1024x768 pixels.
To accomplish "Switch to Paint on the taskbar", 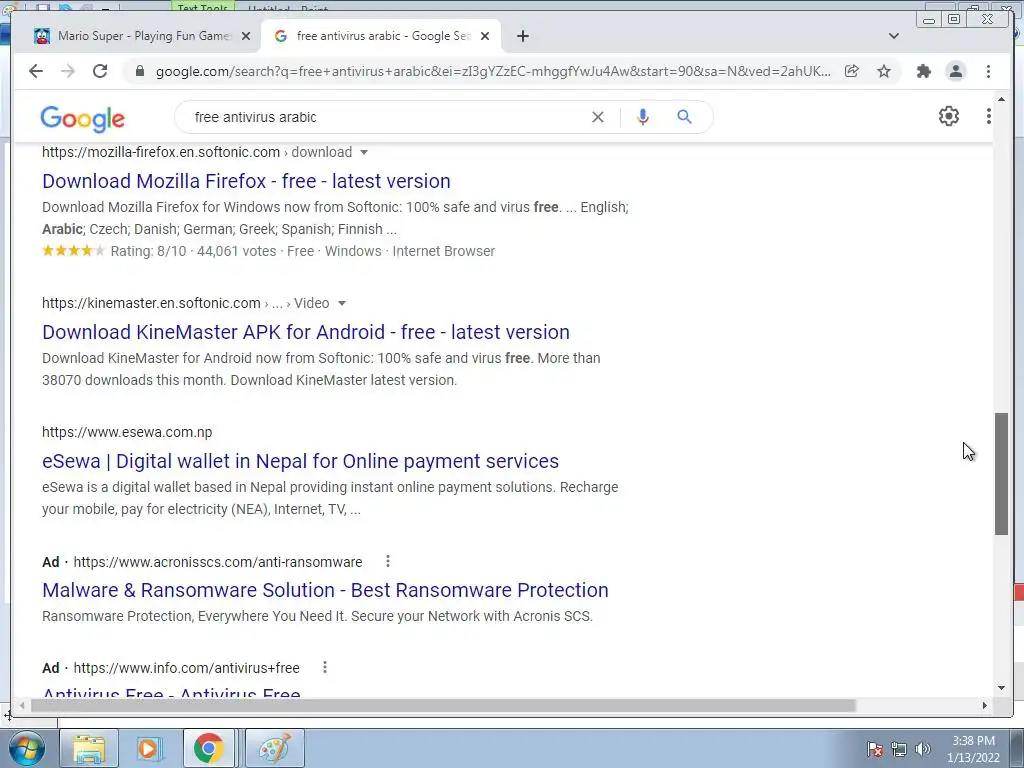I will tap(275, 748).
